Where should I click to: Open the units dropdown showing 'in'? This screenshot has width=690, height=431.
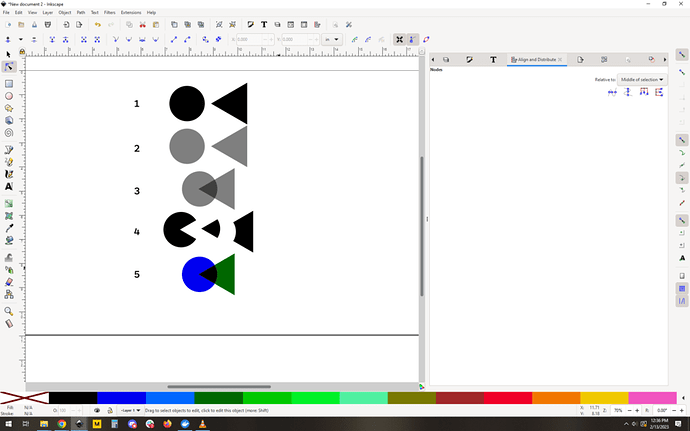point(332,40)
